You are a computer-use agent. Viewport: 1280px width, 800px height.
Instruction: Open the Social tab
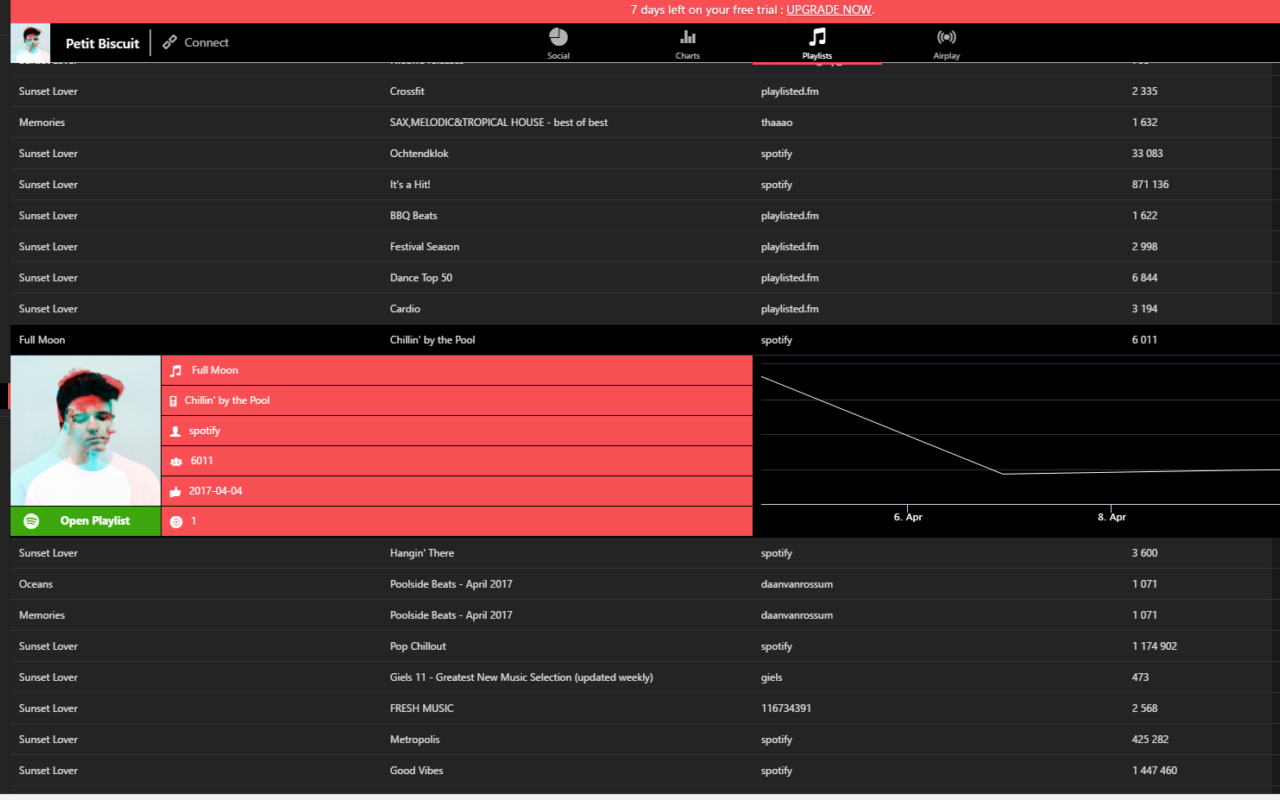point(558,43)
